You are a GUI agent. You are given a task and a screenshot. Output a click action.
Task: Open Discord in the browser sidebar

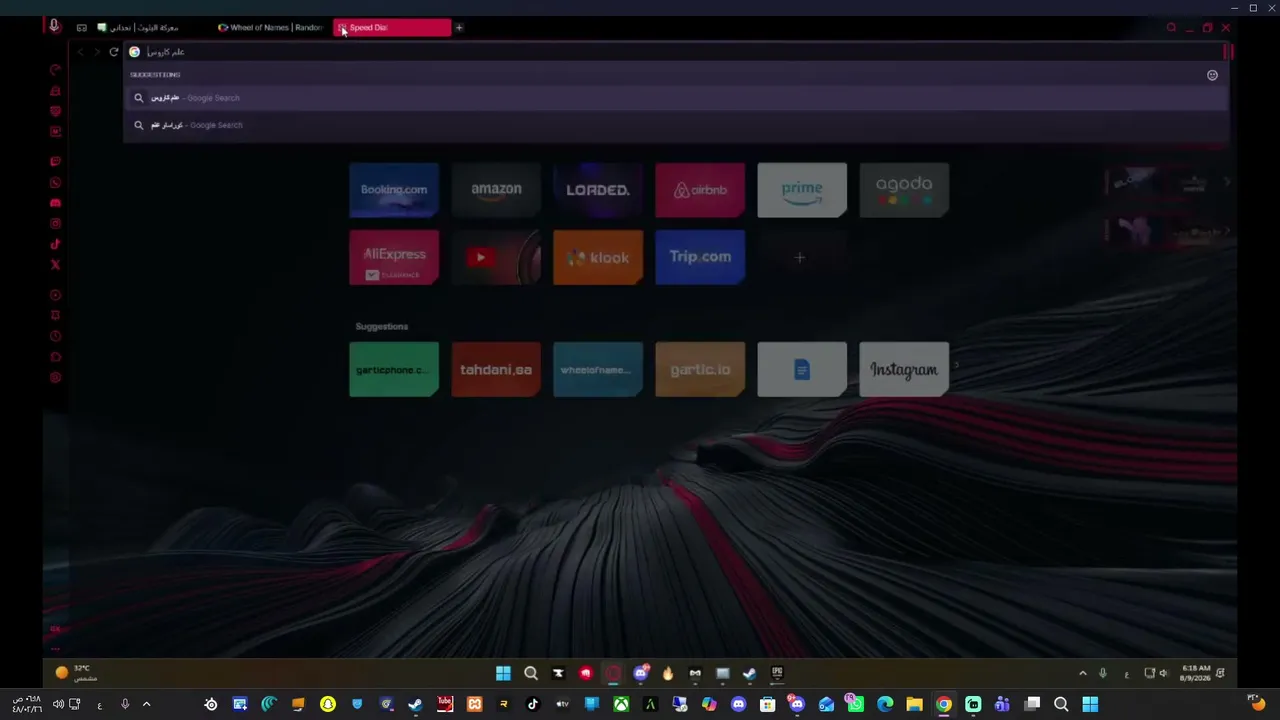pyautogui.click(x=55, y=203)
